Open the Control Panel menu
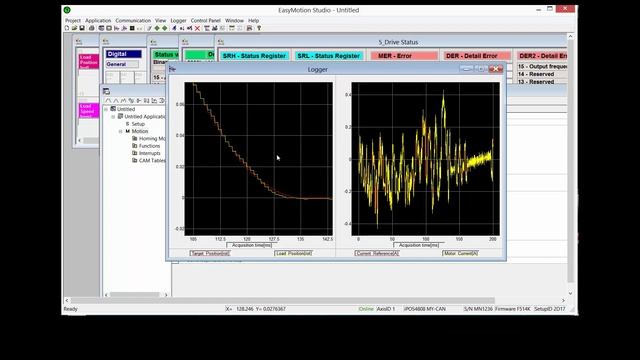Screen dimensions: 640x360 tap(206, 20)
